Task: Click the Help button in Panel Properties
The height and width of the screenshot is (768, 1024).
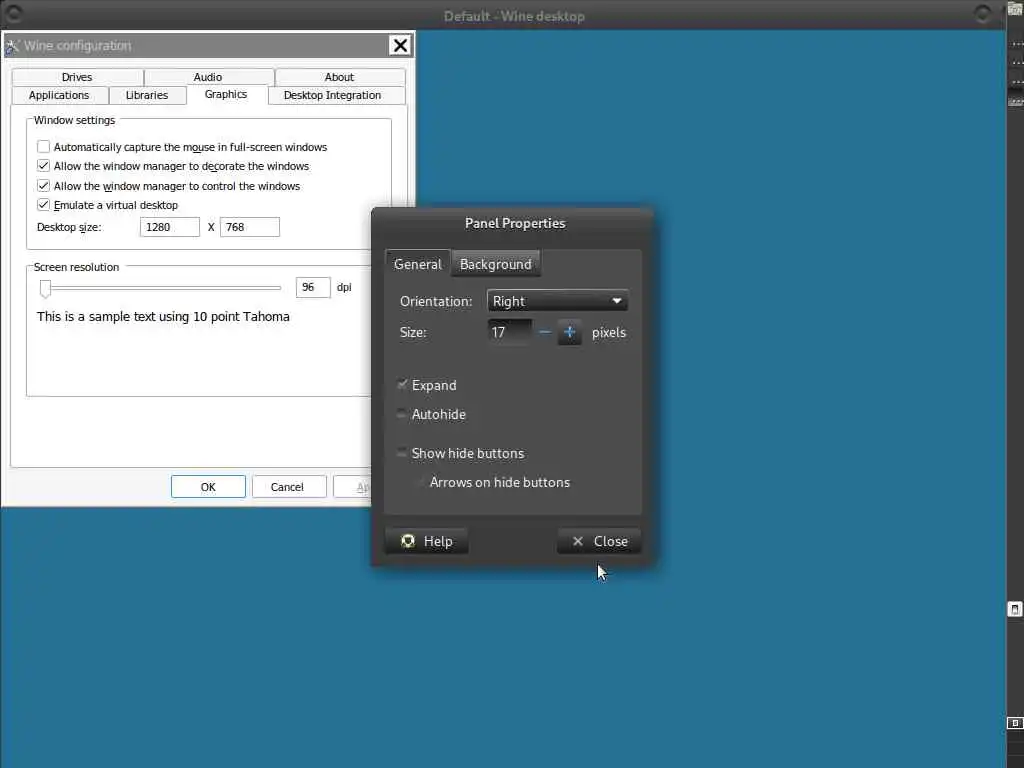Action: (x=426, y=541)
